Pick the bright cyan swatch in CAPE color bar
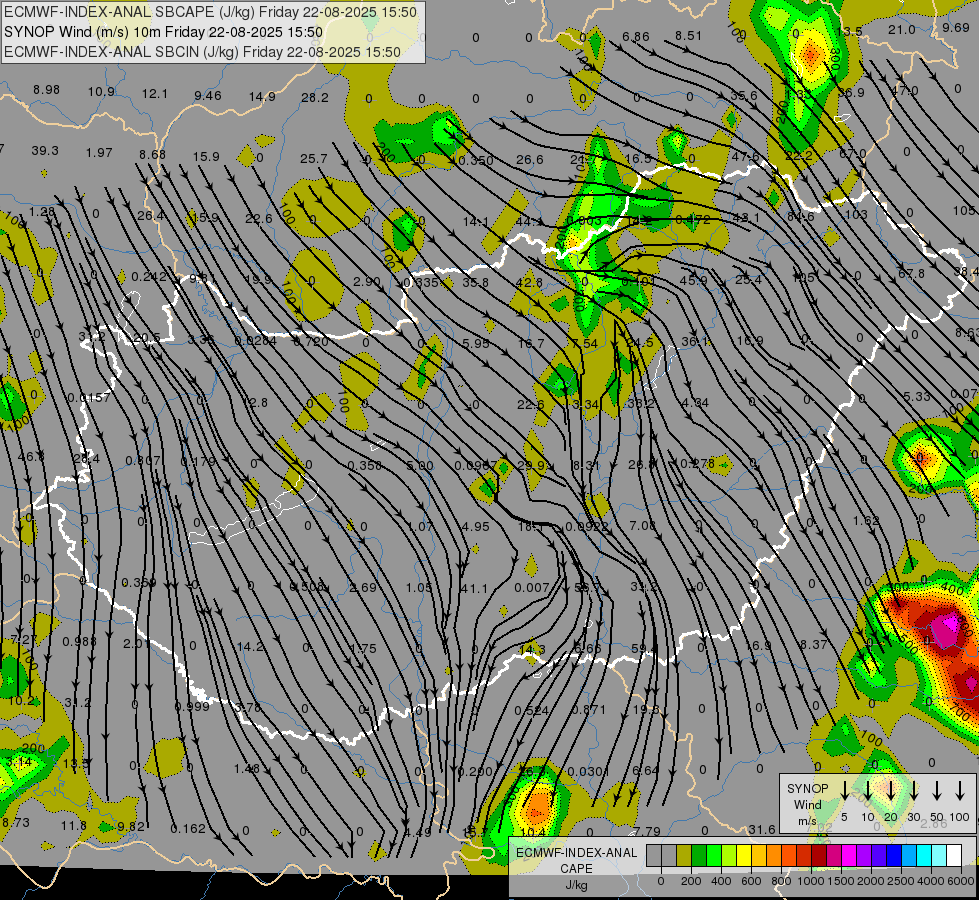The height and width of the screenshot is (900, 979). pos(923,855)
